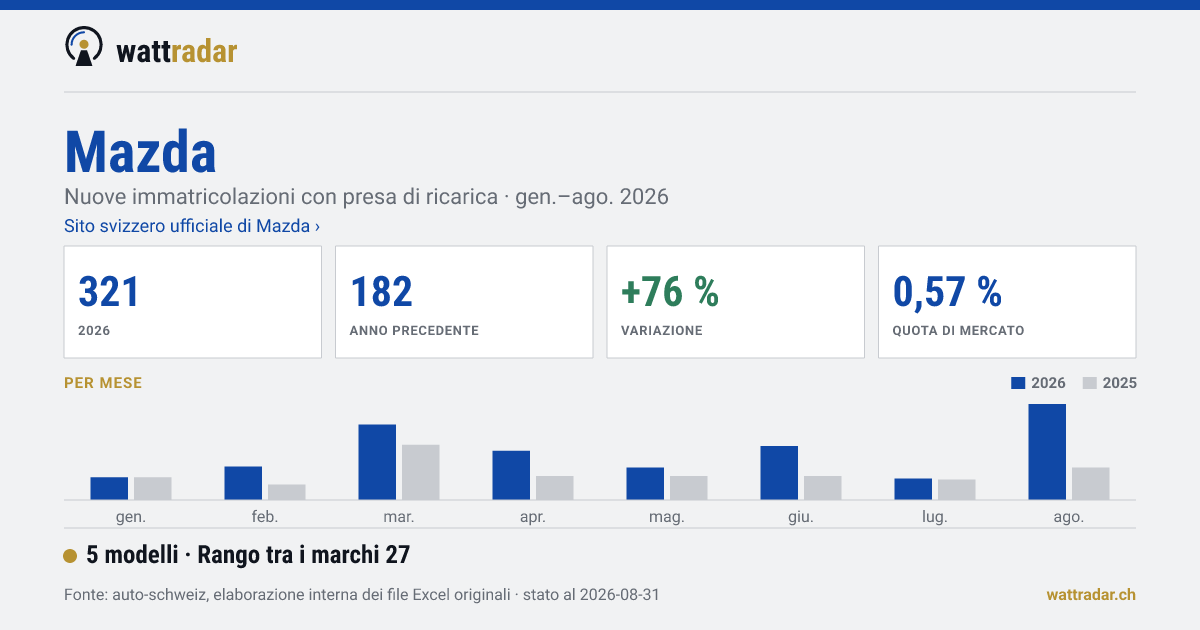Click the blue 2026 bar for lug.
The height and width of the screenshot is (630, 1200).
pyautogui.click(x=913, y=489)
